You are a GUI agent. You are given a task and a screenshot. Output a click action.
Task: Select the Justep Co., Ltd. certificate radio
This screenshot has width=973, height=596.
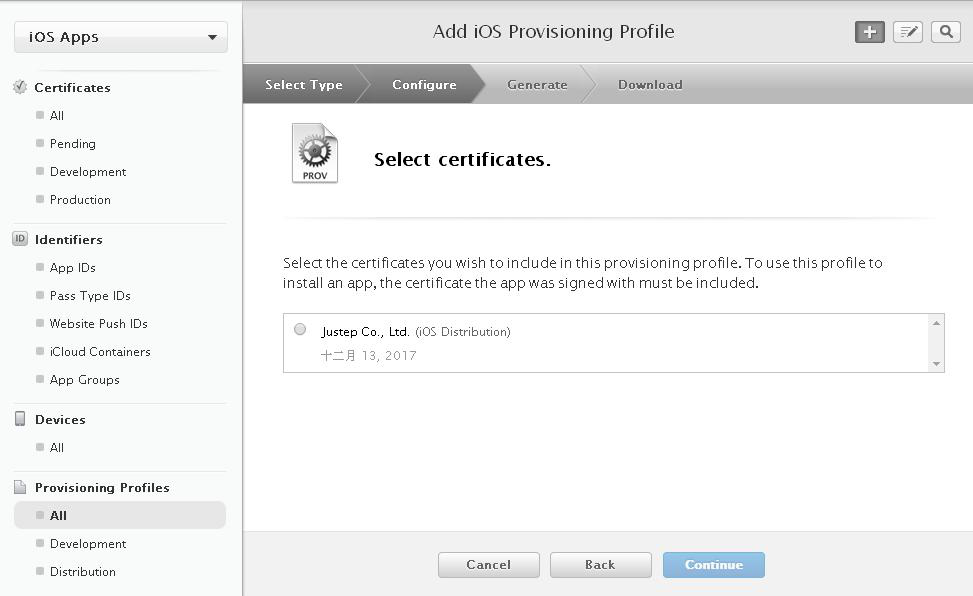click(300, 329)
